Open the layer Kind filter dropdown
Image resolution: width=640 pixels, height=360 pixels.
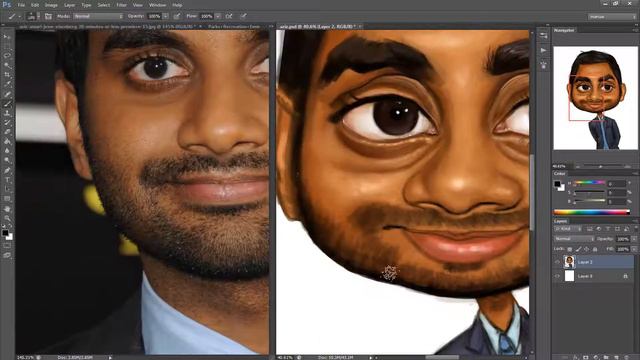(x=569, y=229)
